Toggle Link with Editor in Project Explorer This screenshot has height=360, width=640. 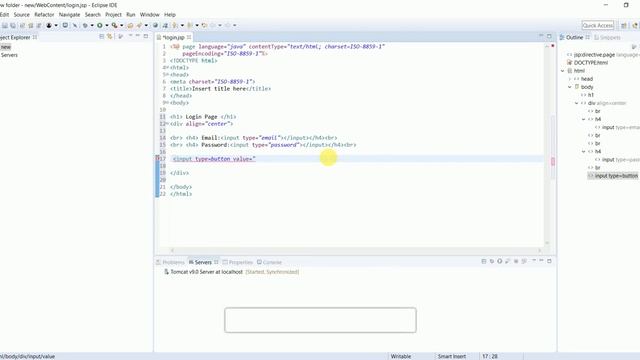(x=110, y=37)
